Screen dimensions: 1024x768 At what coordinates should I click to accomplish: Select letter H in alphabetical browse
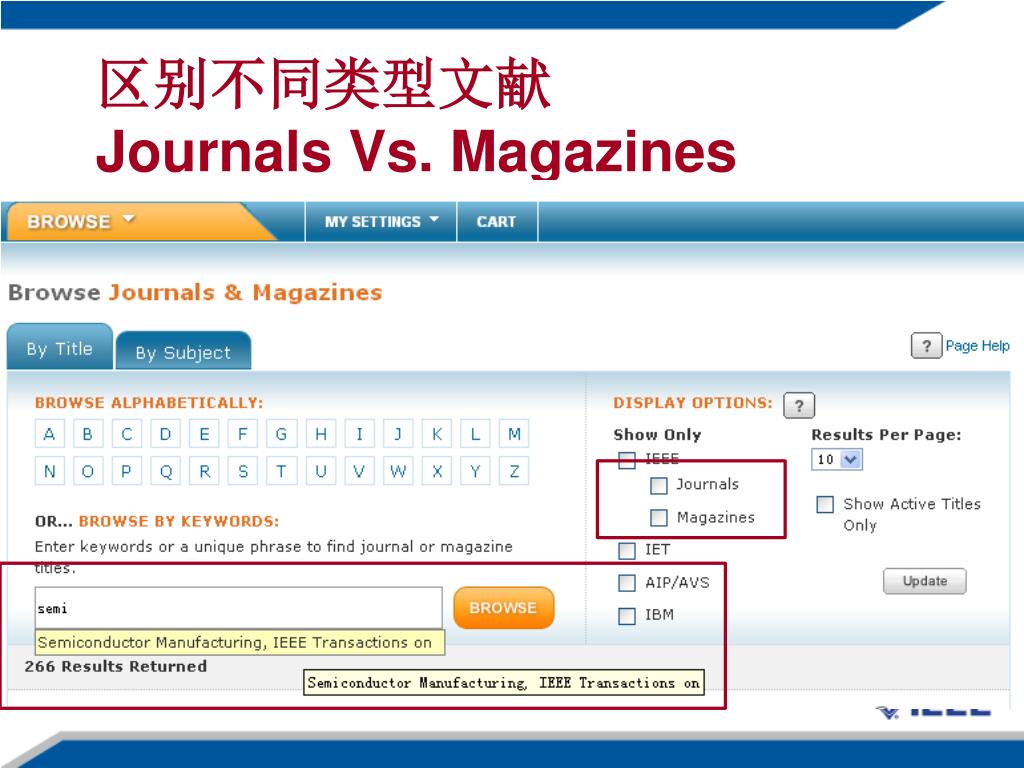tap(321, 434)
